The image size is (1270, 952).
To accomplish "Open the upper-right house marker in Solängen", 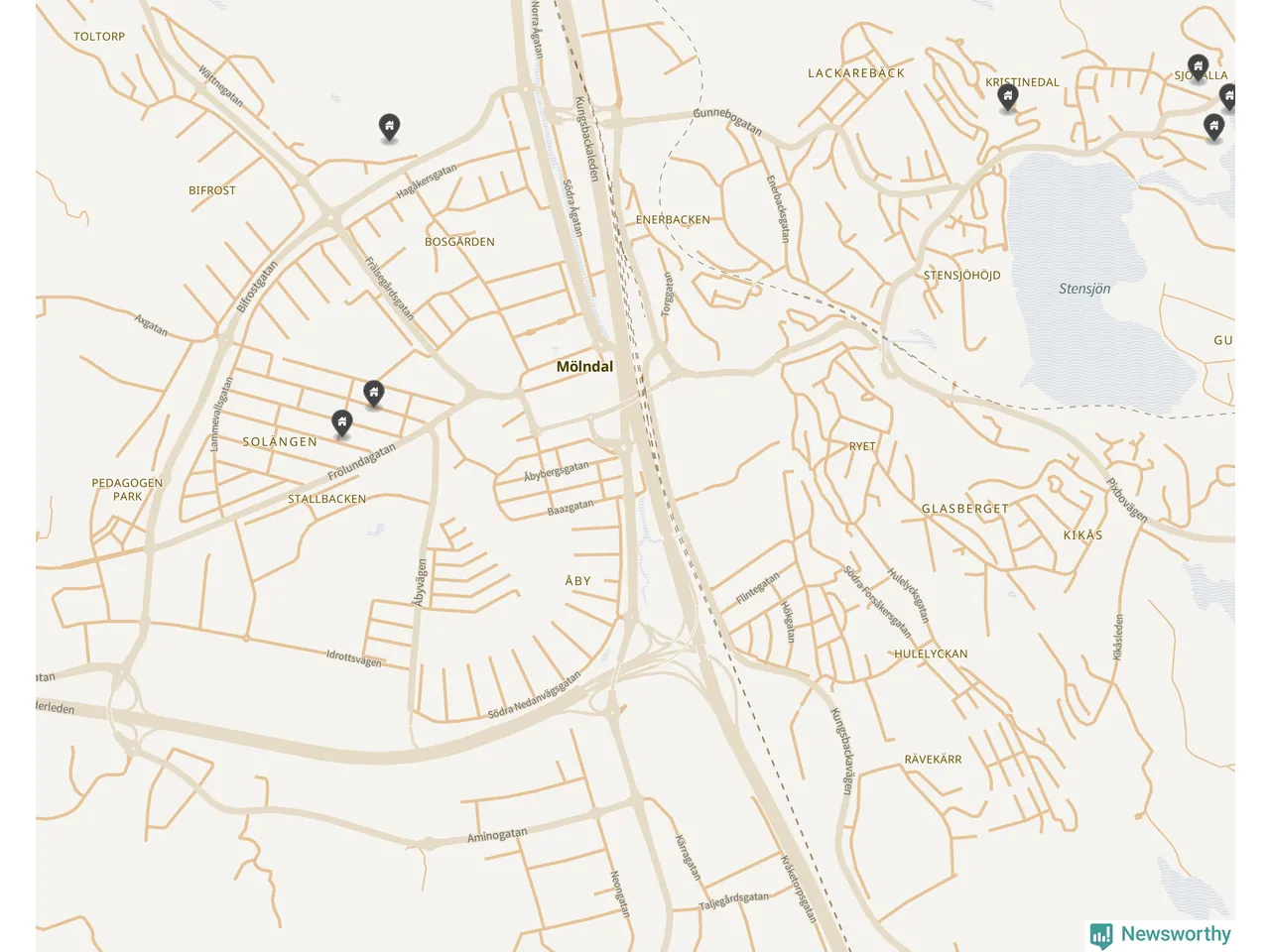I will (x=373, y=394).
